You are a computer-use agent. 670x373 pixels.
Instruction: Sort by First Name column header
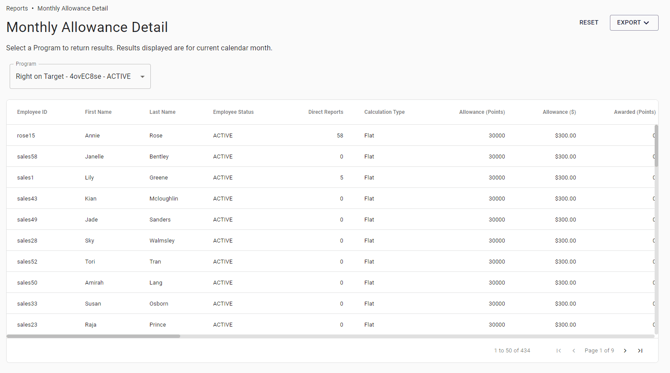(98, 112)
